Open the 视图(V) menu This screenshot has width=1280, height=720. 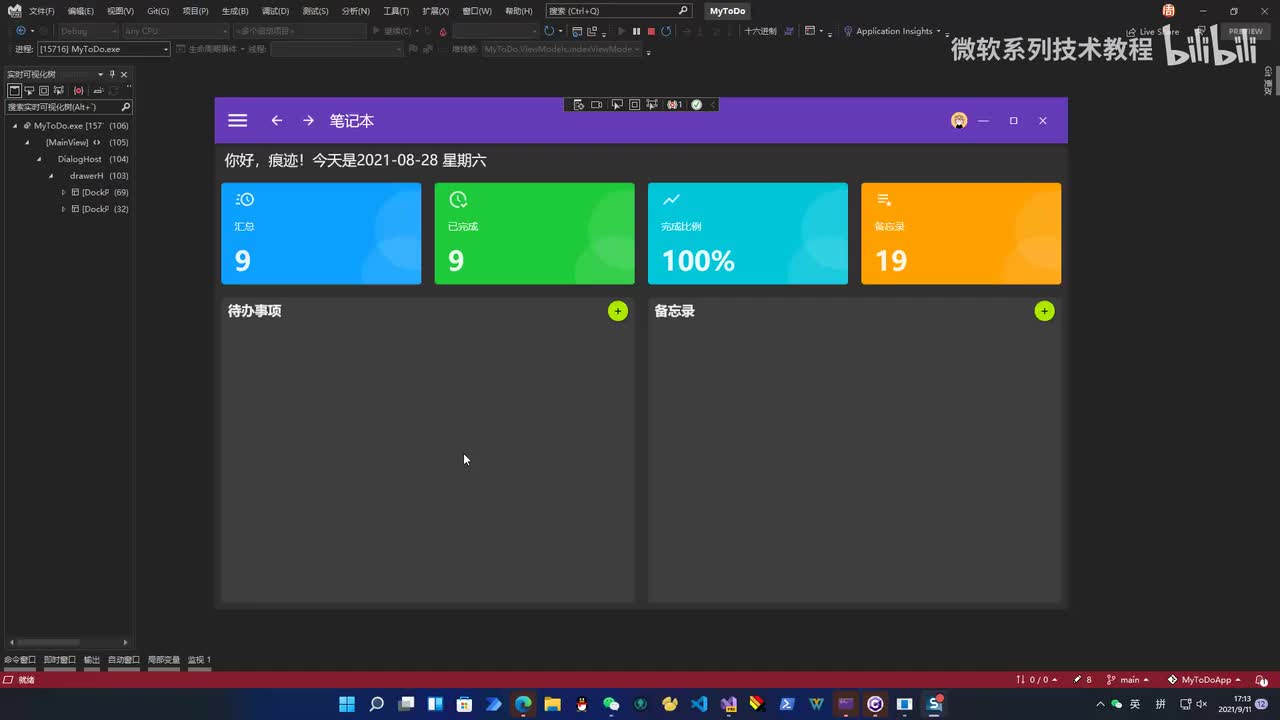[x=120, y=11]
